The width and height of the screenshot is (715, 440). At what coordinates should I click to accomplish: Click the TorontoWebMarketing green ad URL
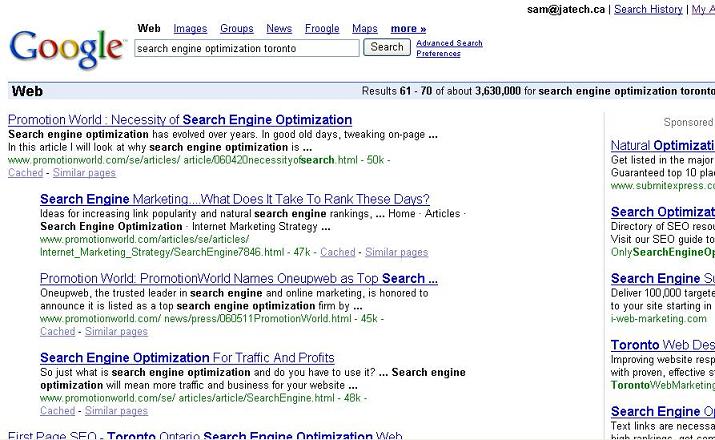point(663,385)
